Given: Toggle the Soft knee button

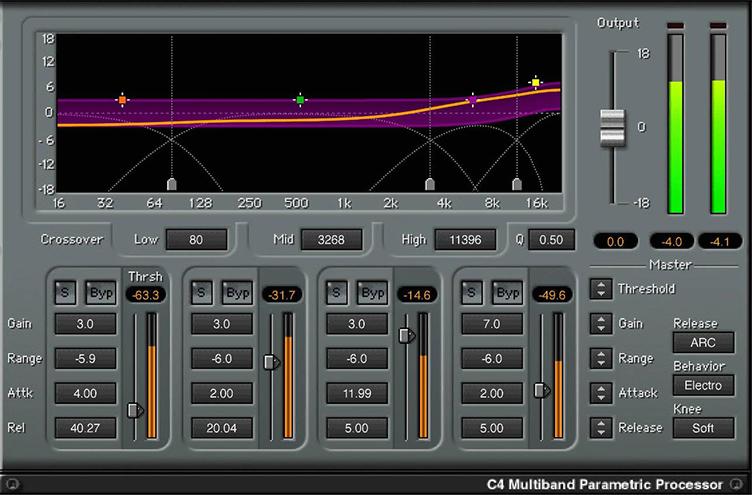Looking at the screenshot, I should (703, 428).
